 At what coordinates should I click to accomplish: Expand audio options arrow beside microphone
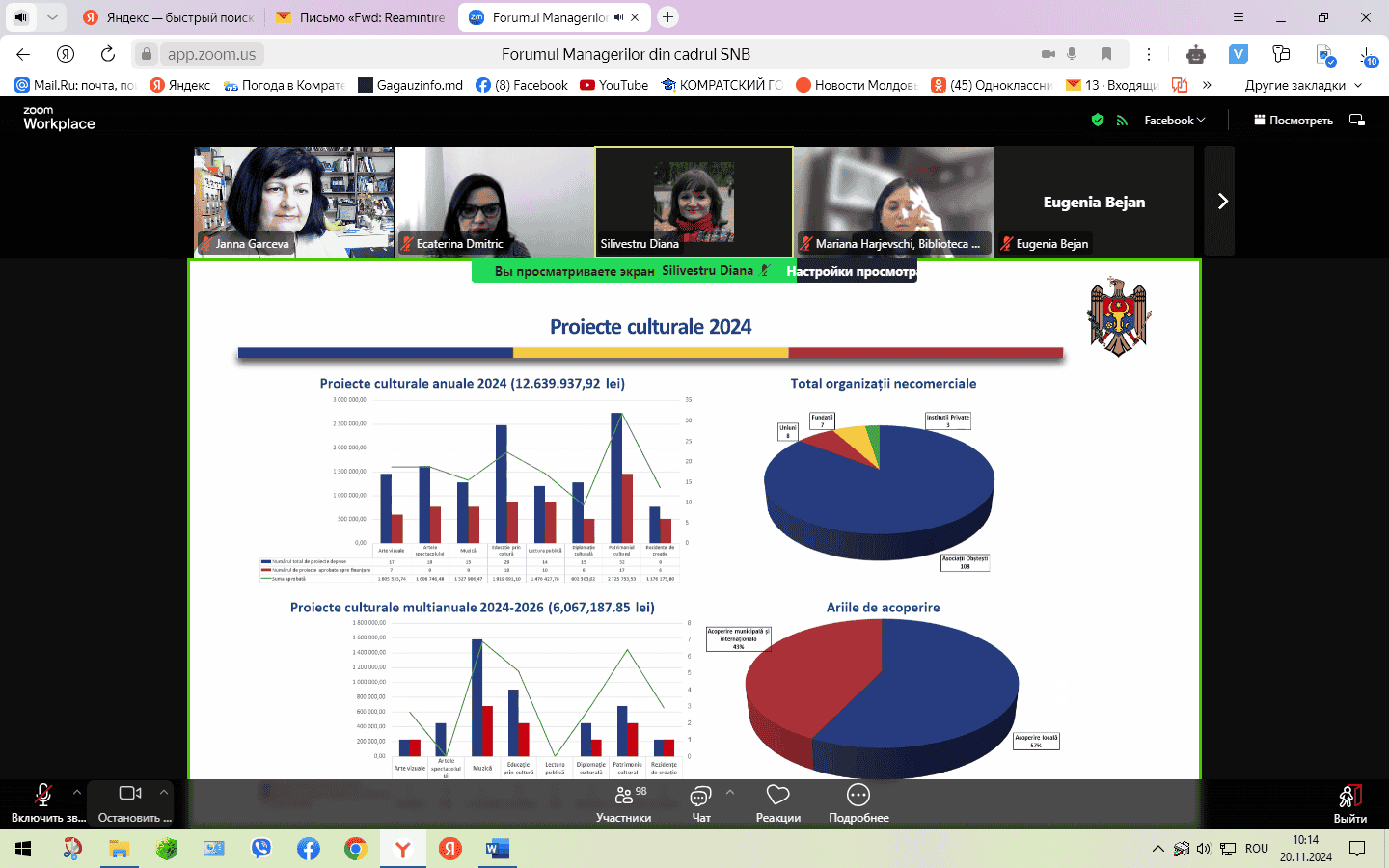[77, 793]
